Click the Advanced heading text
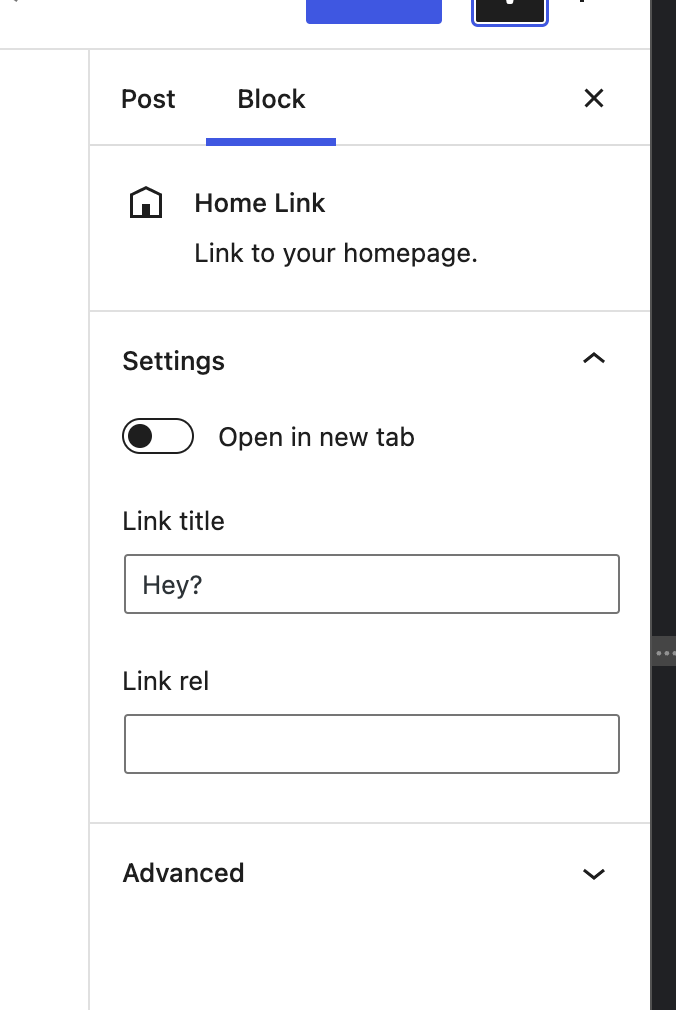The width and height of the screenshot is (676, 1010). tap(183, 873)
